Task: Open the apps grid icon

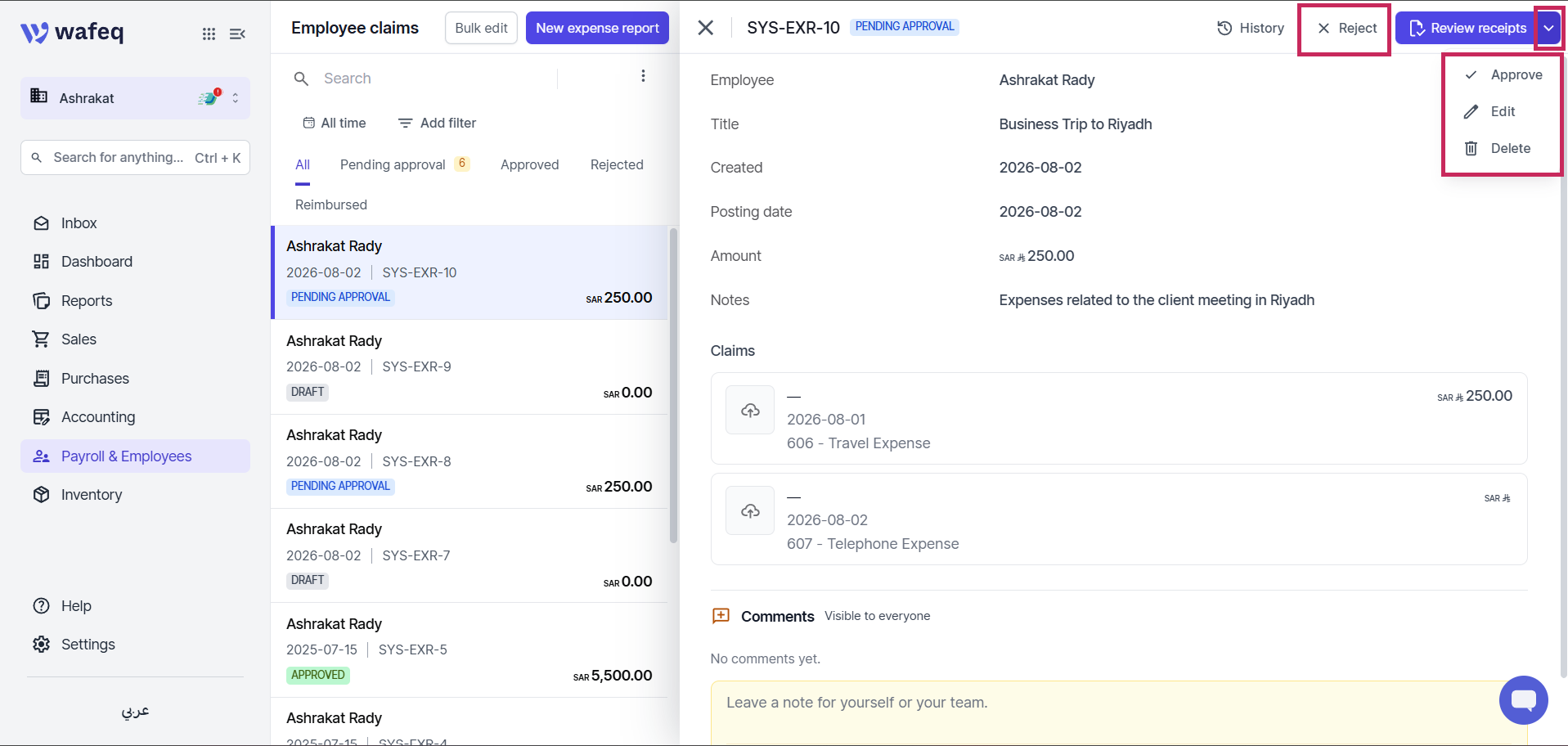Action: pyautogui.click(x=209, y=34)
